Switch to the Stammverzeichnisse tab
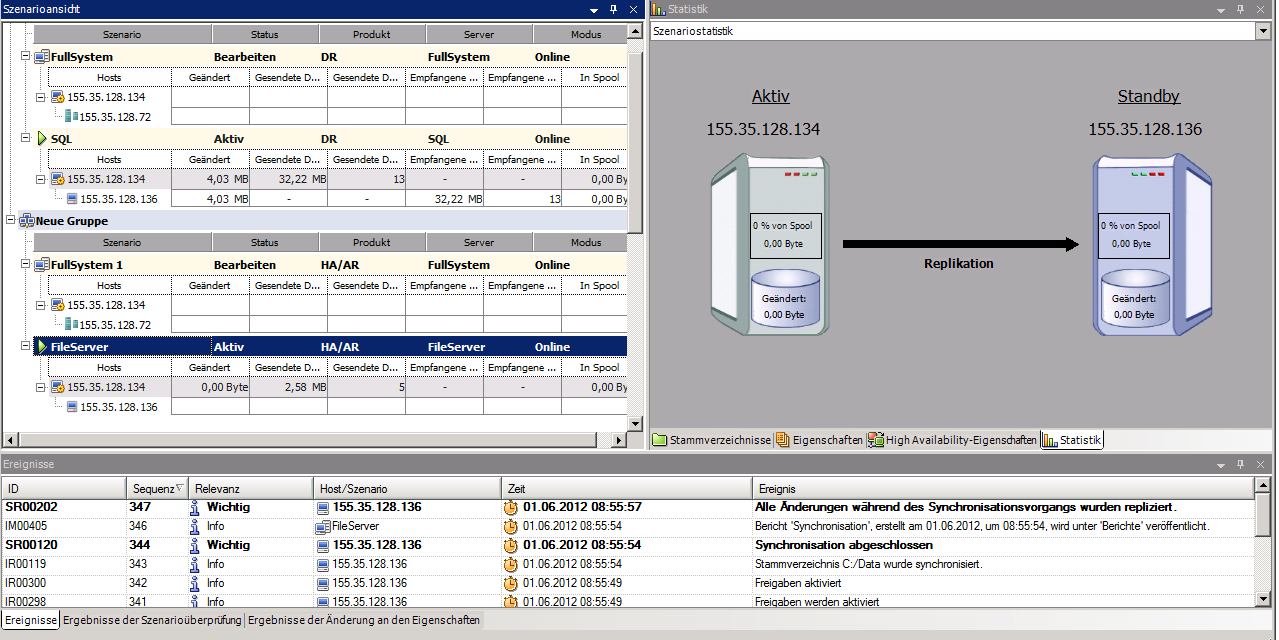This screenshot has height=640, width=1279. pyautogui.click(x=711, y=440)
